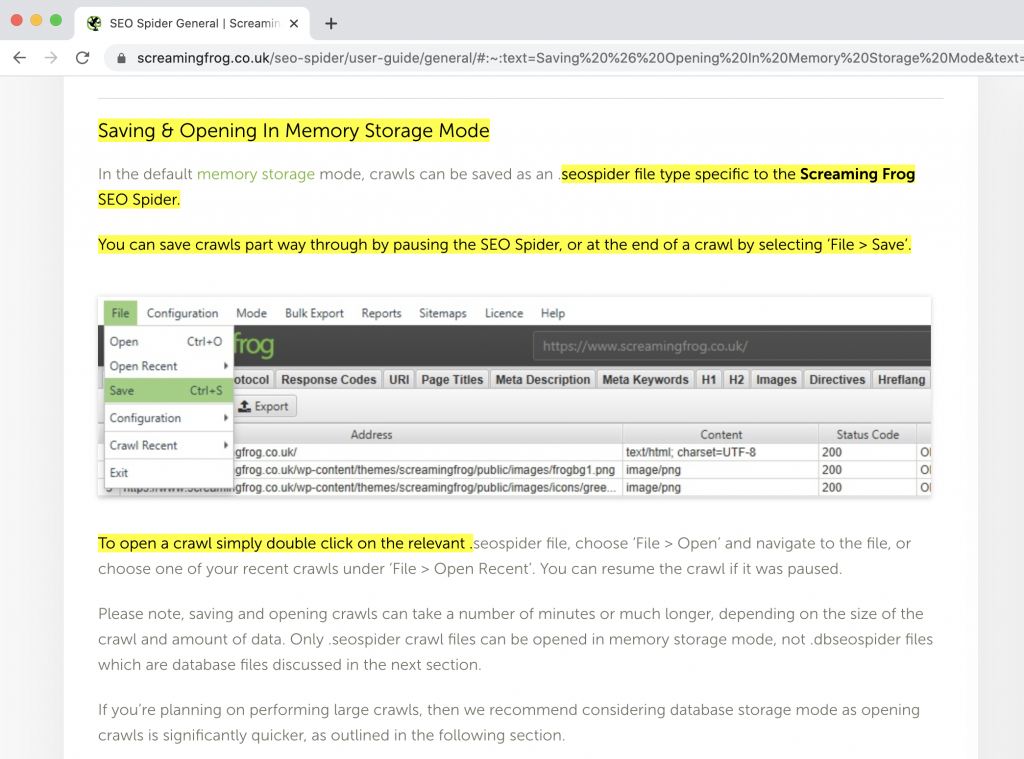Image resolution: width=1024 pixels, height=759 pixels.
Task: Click the embedded SEO Spider URL field
Action: coord(730,347)
